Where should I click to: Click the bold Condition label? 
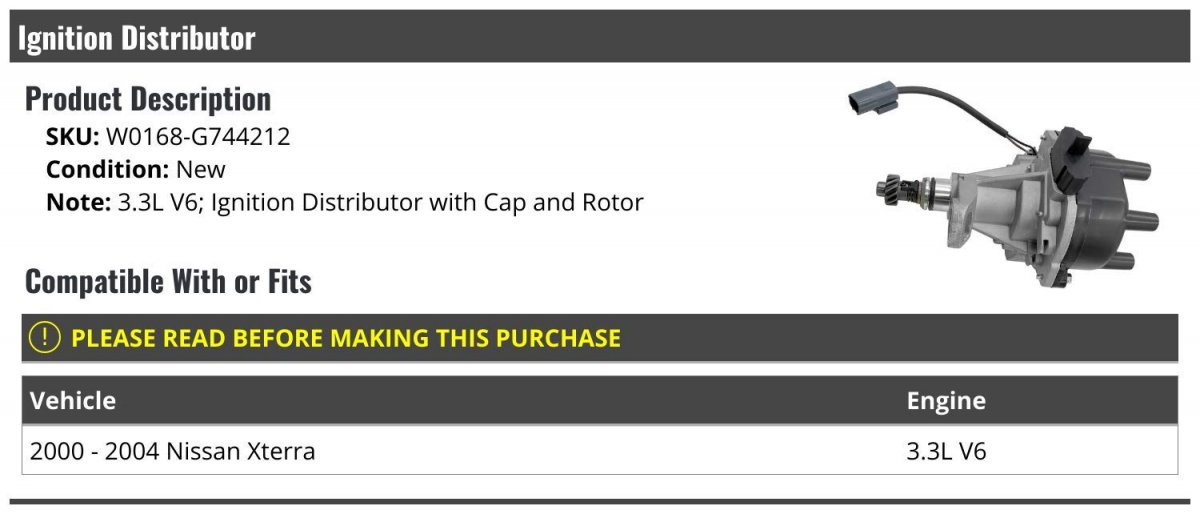[108, 170]
